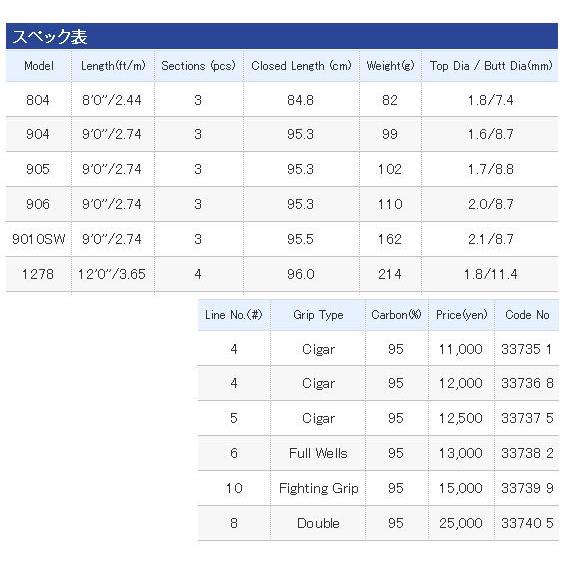Click the weight value 214
Image resolution: width=568 pixels, height=568 pixels.
coord(390,274)
